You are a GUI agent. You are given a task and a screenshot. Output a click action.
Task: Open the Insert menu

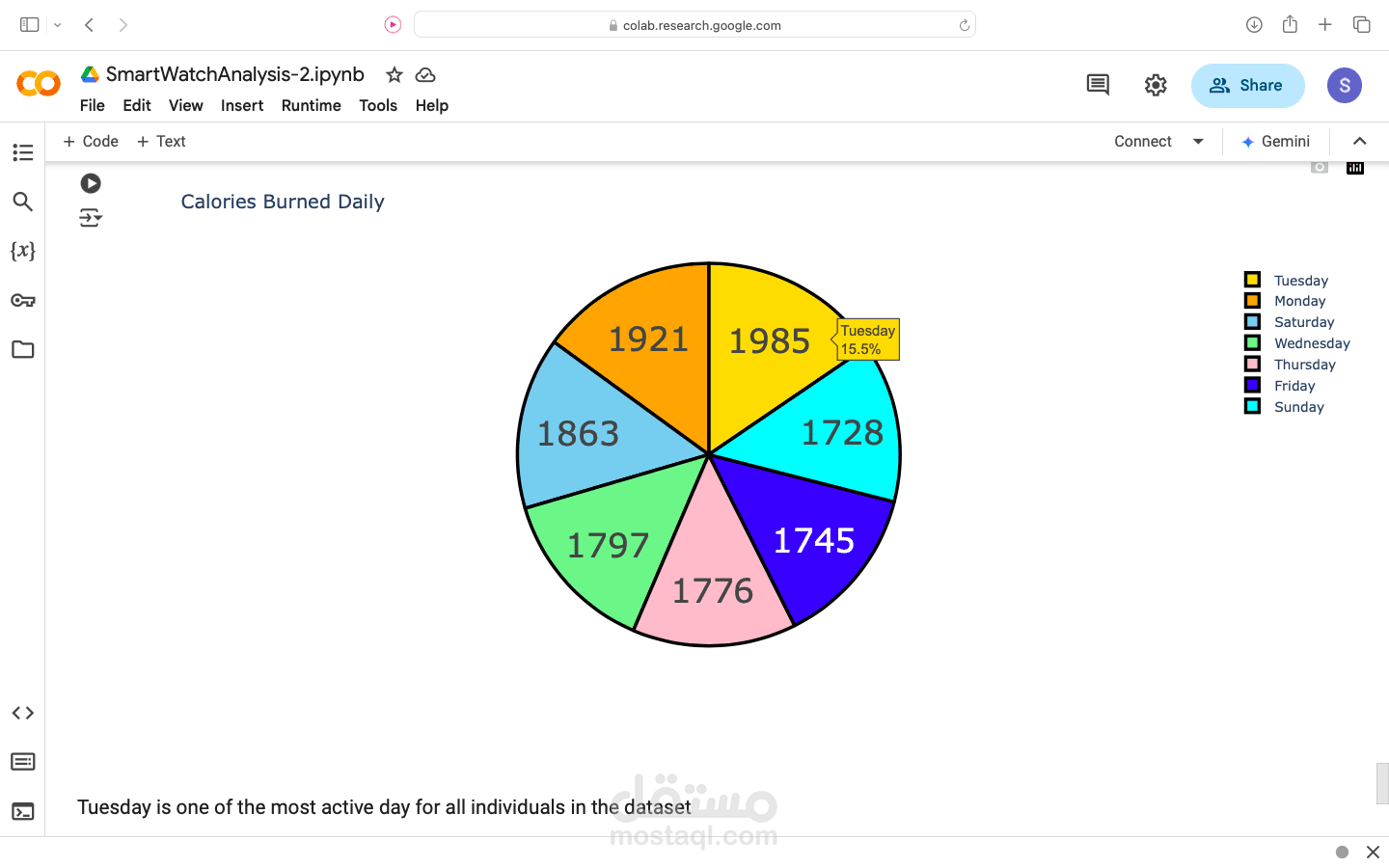pos(242,105)
